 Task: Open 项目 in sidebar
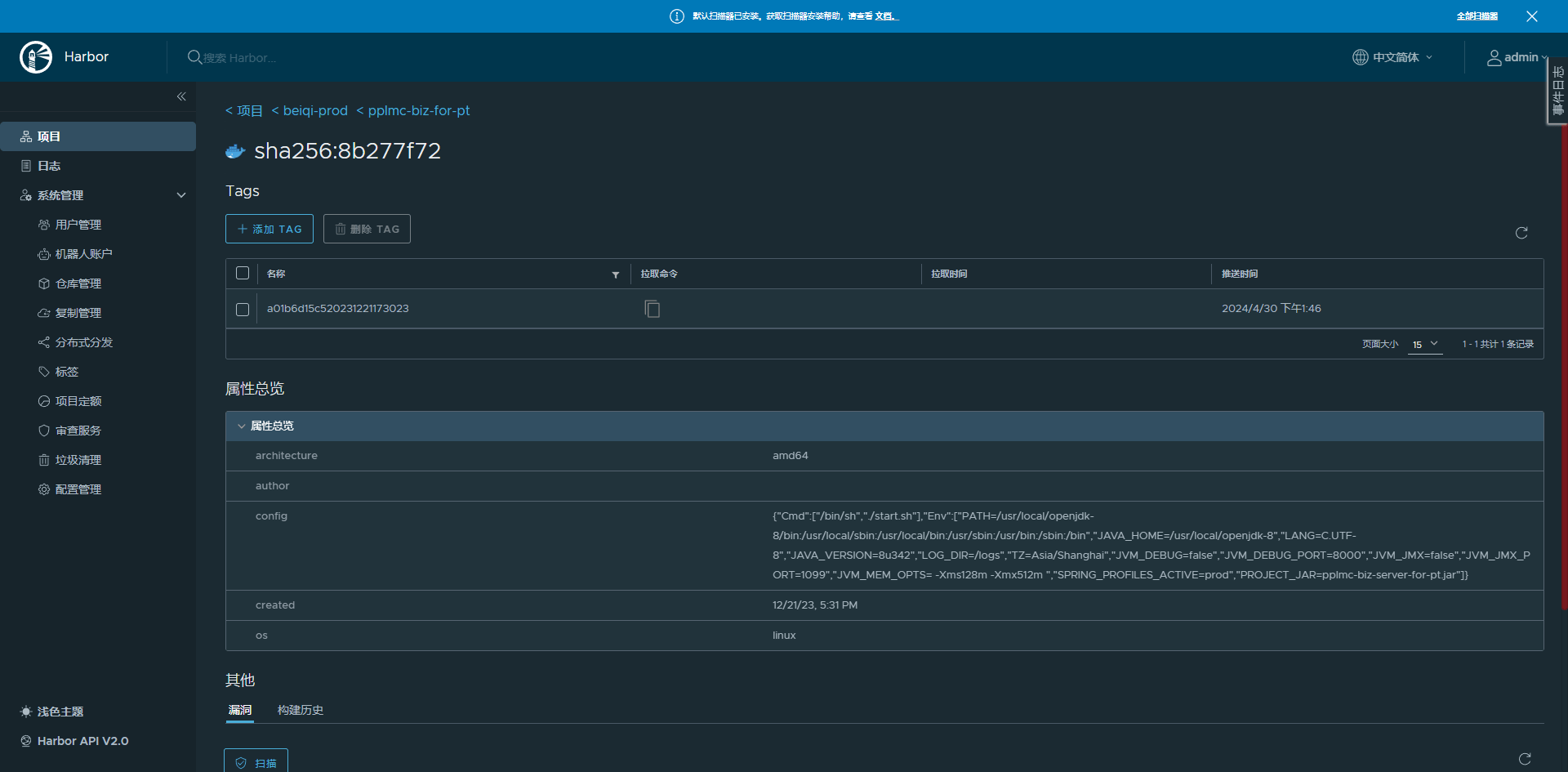pos(98,136)
